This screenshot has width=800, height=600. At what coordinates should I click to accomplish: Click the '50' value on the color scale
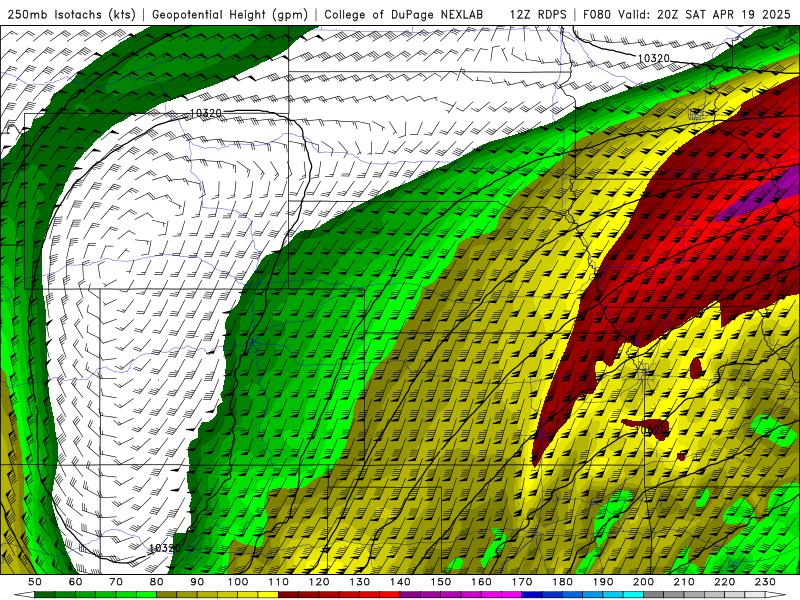click(x=35, y=582)
